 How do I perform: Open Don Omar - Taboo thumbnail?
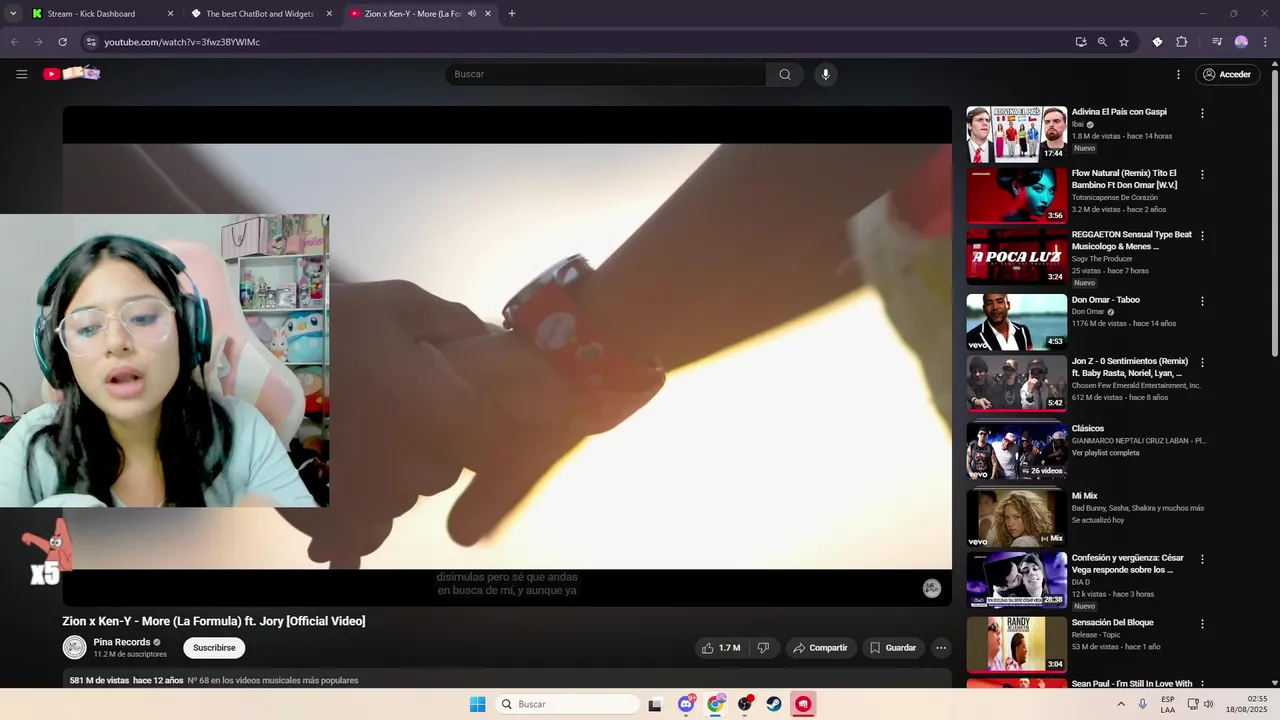click(1017, 322)
